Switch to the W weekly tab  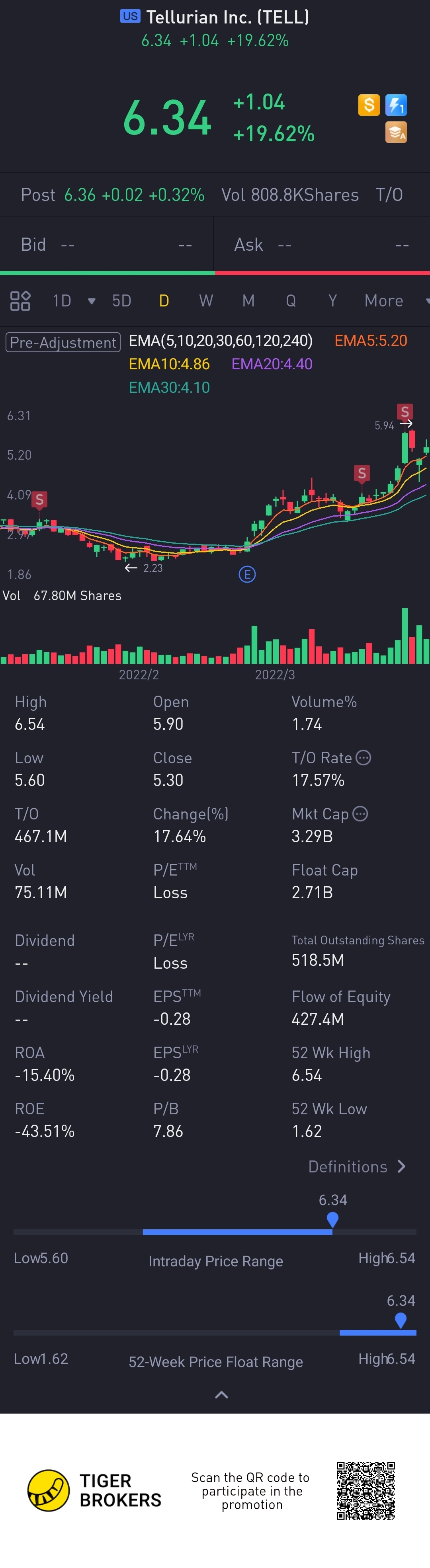(x=206, y=301)
